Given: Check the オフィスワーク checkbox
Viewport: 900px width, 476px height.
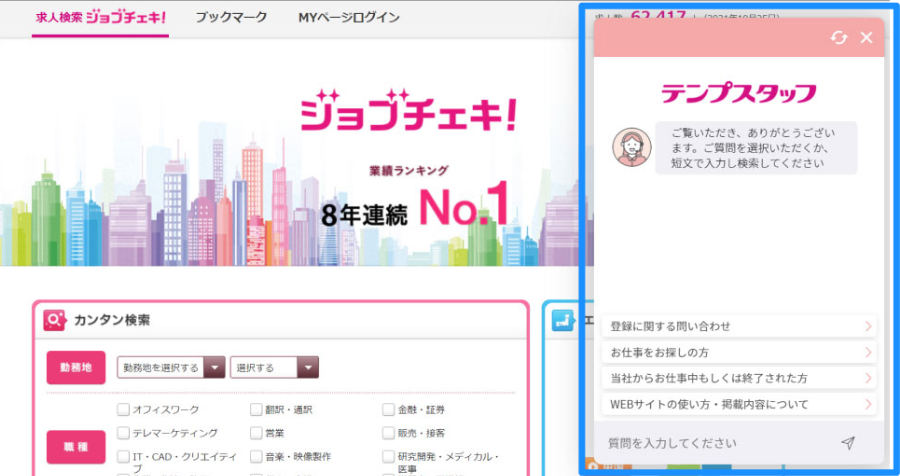Looking at the screenshot, I should coord(123,409).
